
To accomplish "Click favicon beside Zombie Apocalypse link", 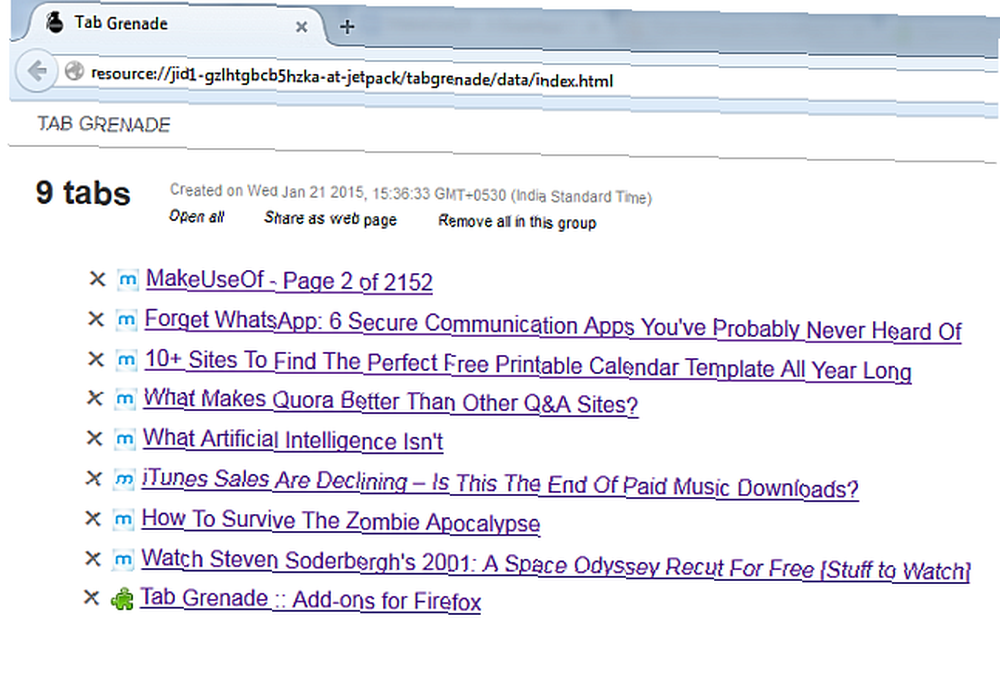I will [123, 520].
